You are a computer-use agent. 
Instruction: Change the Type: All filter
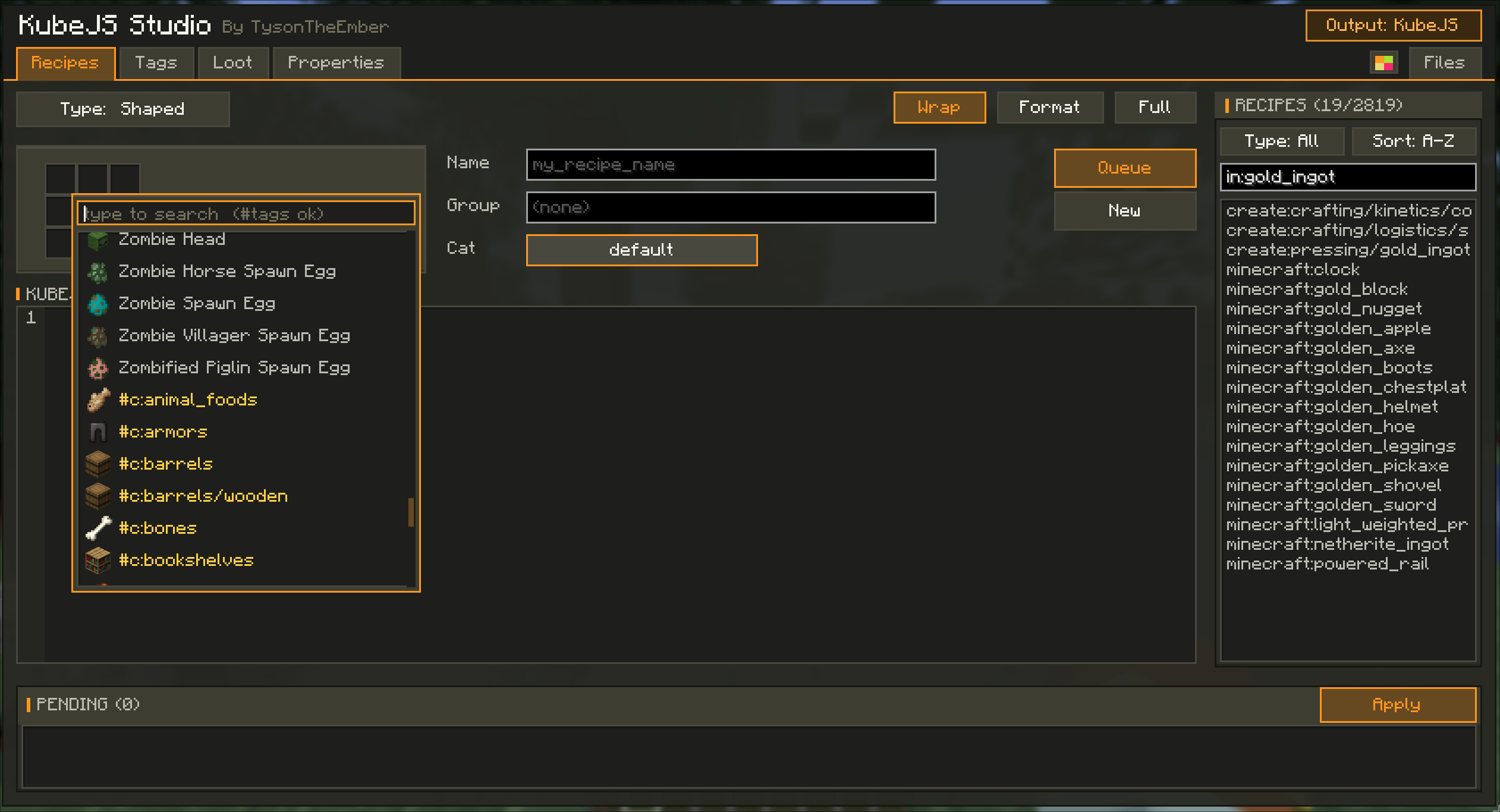[x=1282, y=141]
